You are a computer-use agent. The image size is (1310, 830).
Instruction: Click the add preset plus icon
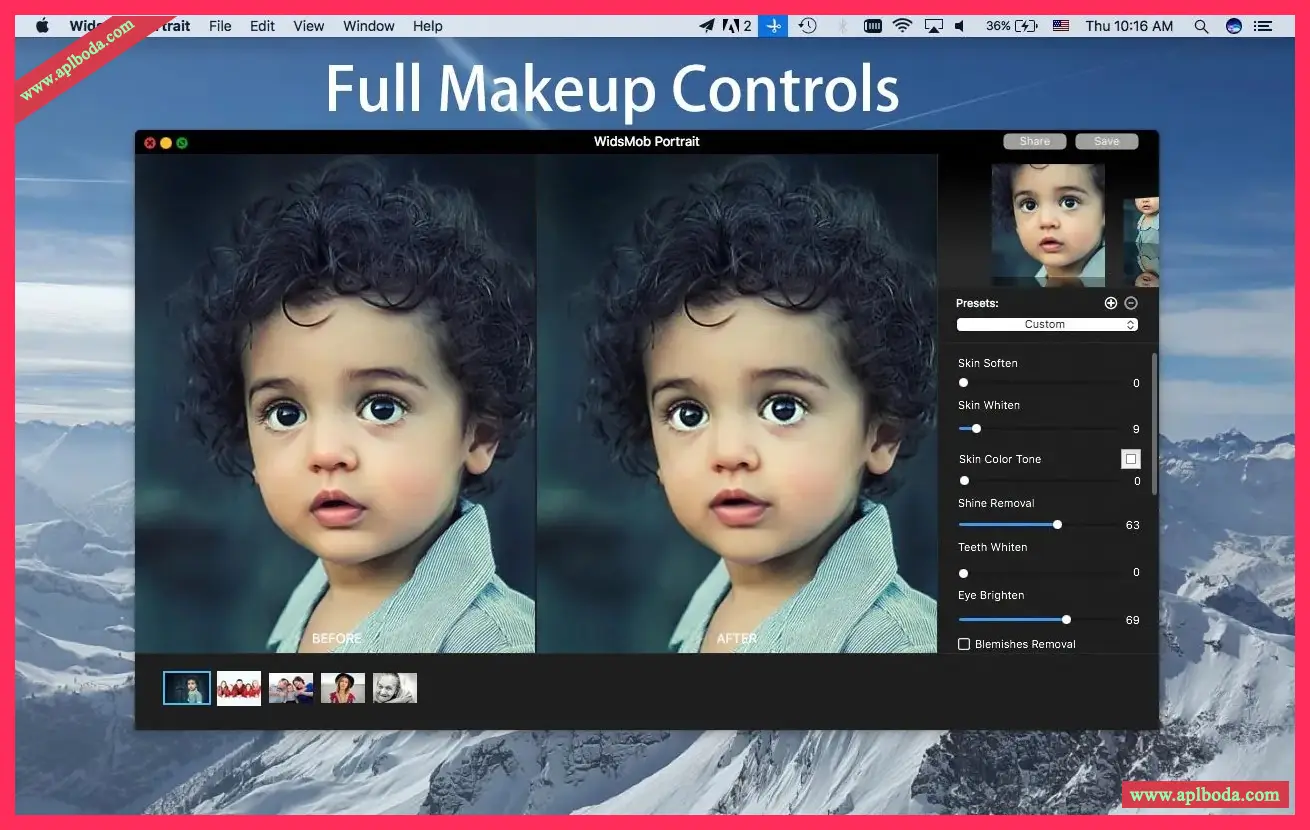pos(1111,303)
